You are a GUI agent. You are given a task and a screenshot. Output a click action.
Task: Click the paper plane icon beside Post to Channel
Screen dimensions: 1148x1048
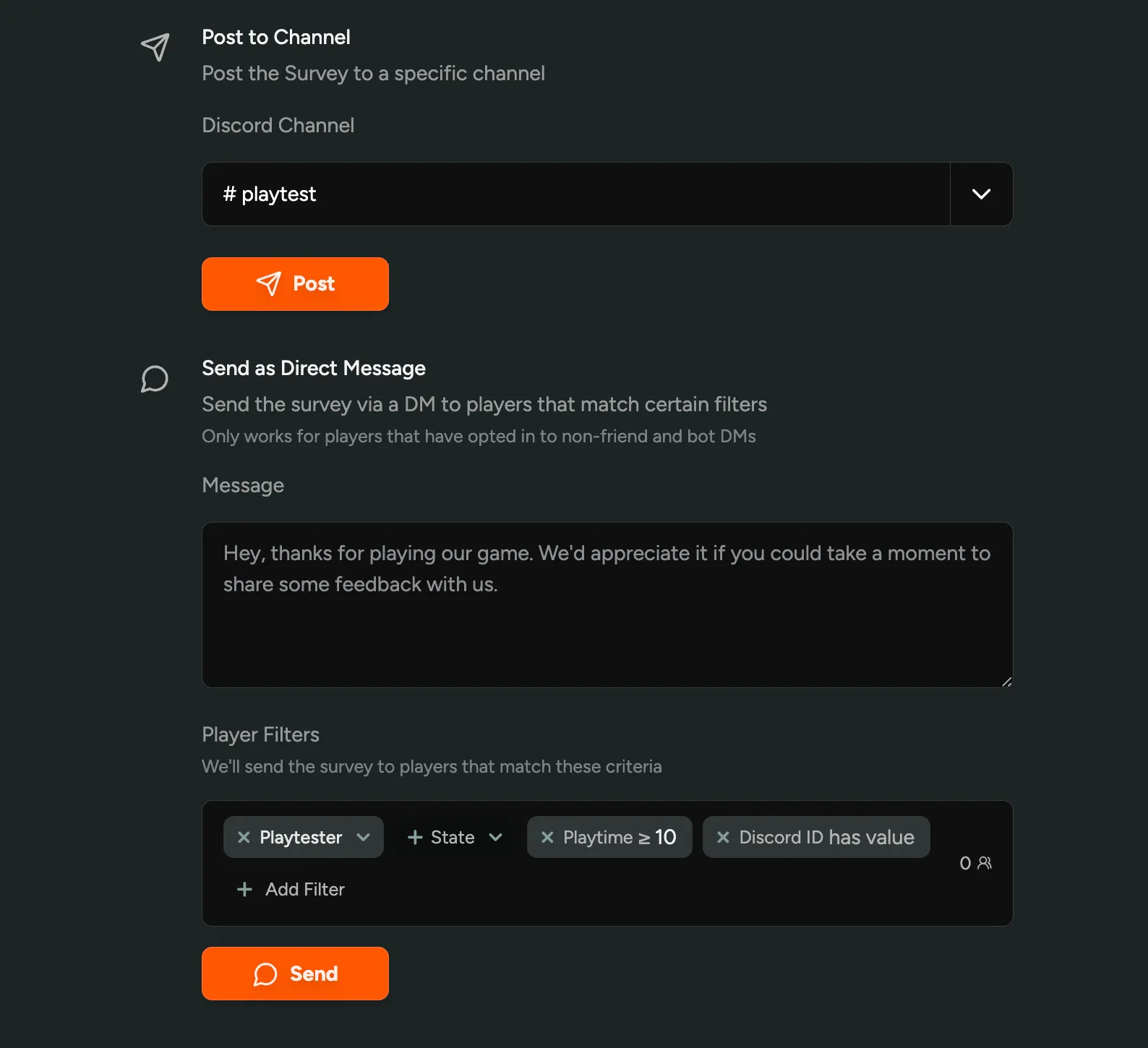click(x=155, y=47)
